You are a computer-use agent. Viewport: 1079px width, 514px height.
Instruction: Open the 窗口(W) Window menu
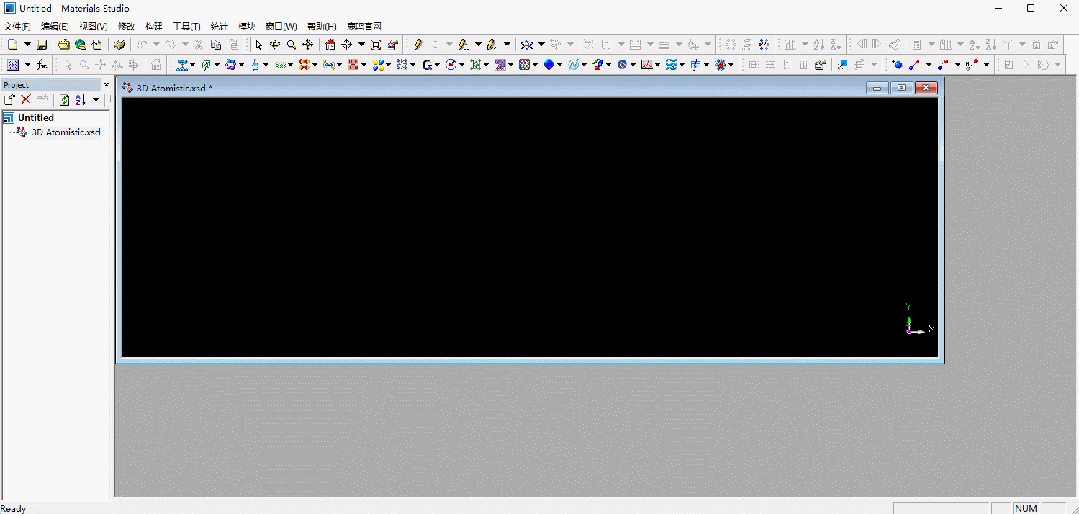coord(281,26)
